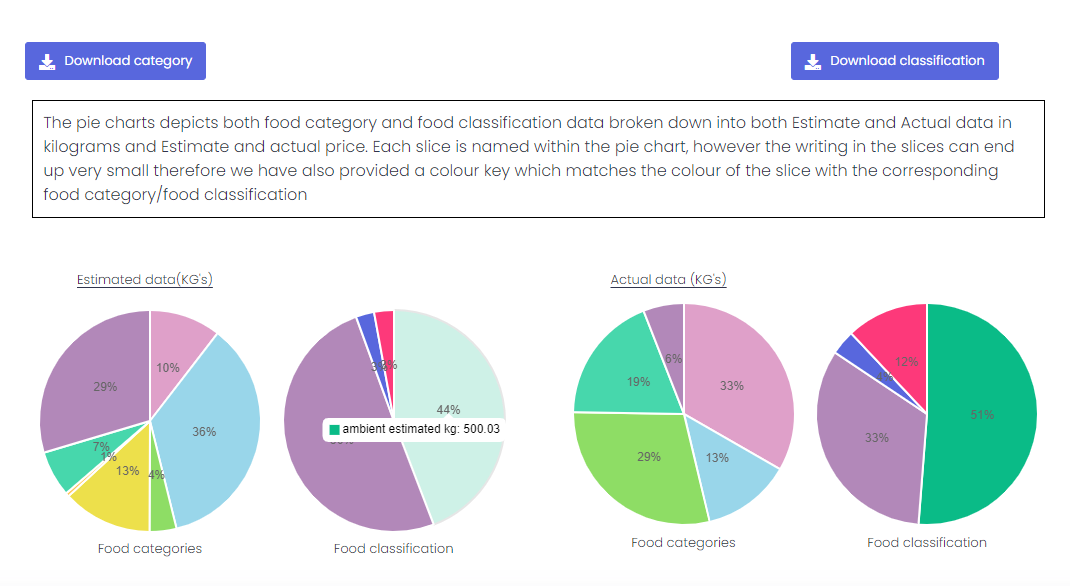
Task: Click the download icon on Download classification
Action: point(813,61)
